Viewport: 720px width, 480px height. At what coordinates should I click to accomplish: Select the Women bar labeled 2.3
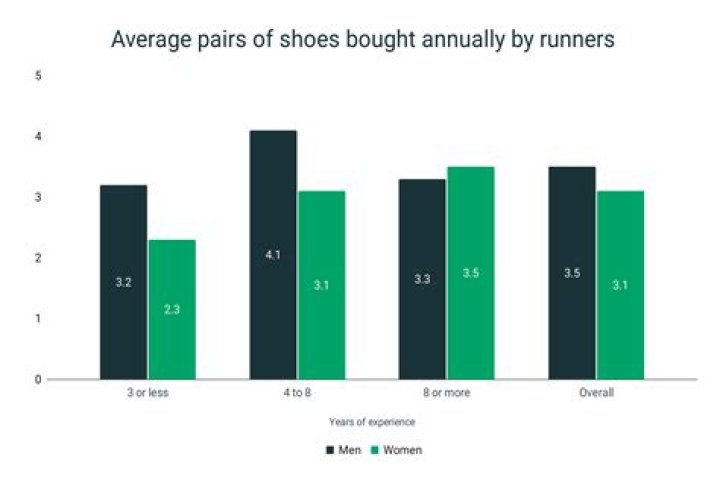coord(172,309)
